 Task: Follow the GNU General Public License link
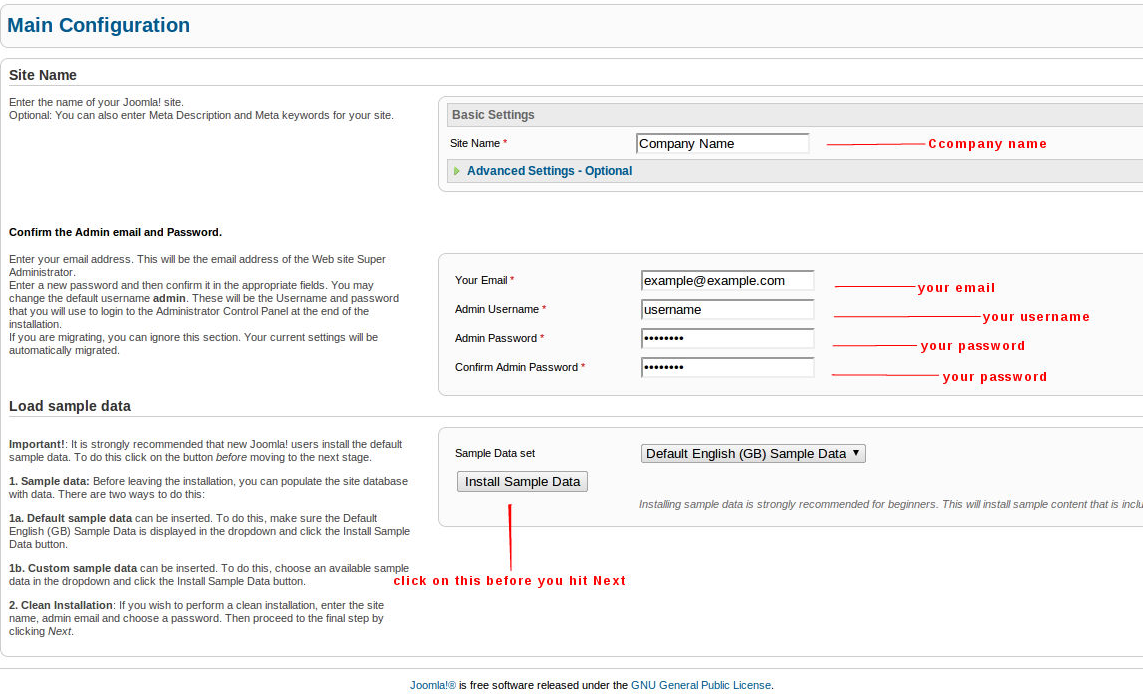(700, 685)
